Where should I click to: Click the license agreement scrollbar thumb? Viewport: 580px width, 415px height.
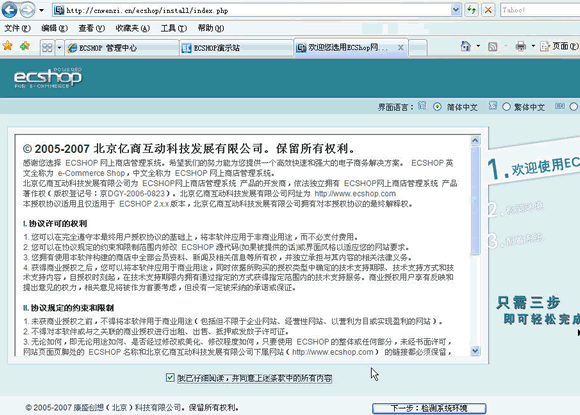pos(475,200)
